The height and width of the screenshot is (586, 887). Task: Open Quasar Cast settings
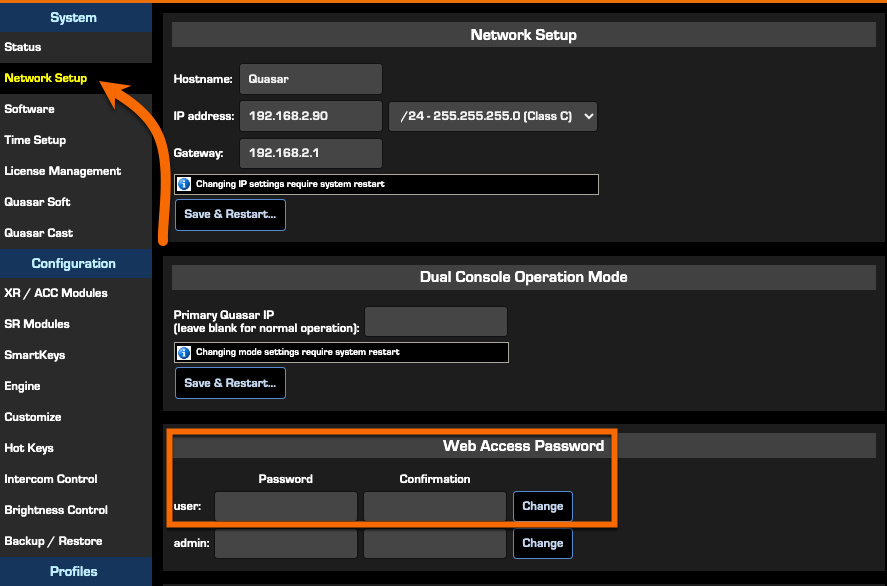coord(39,233)
